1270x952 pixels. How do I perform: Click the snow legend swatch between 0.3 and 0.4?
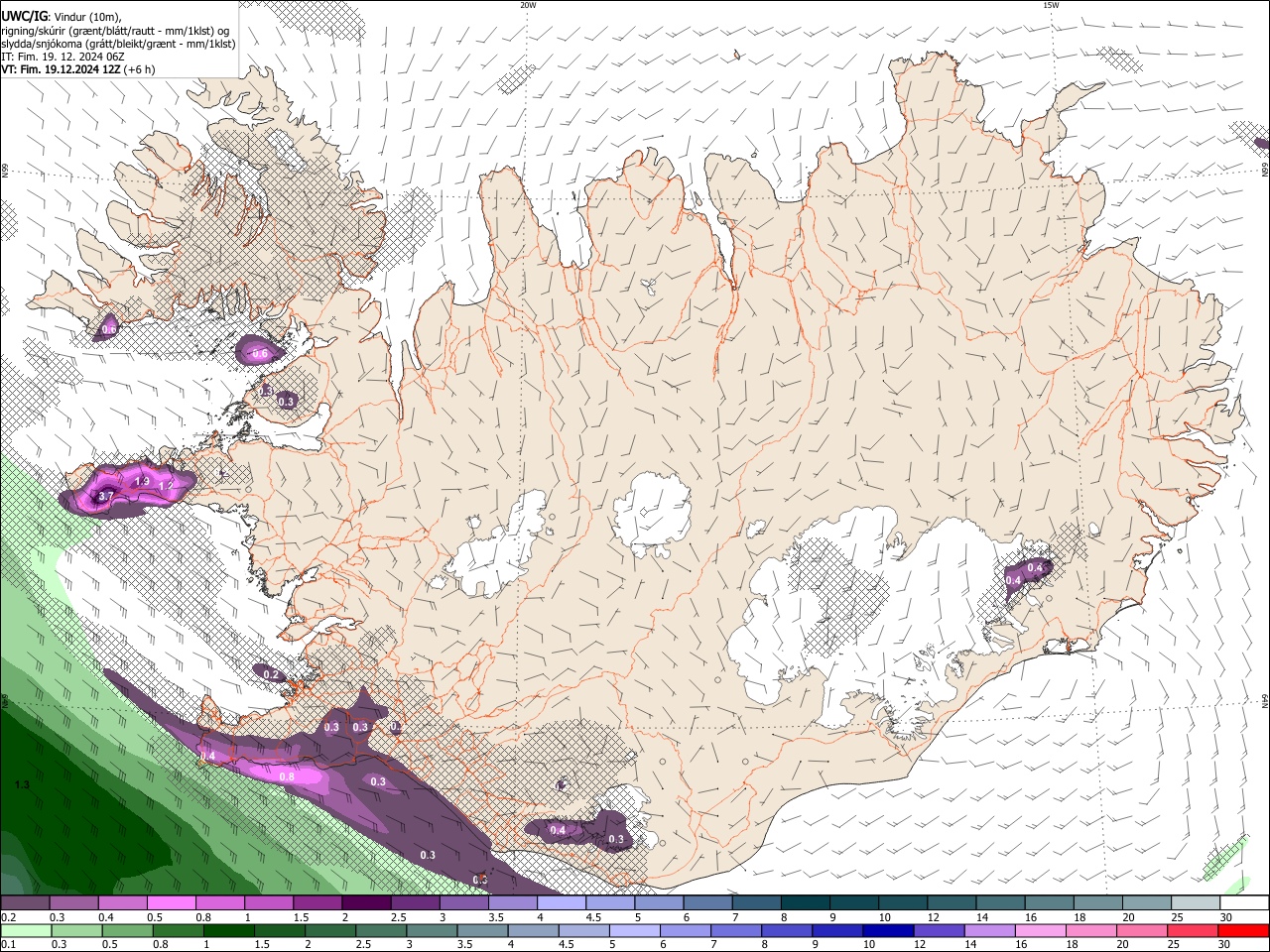[x=74, y=903]
